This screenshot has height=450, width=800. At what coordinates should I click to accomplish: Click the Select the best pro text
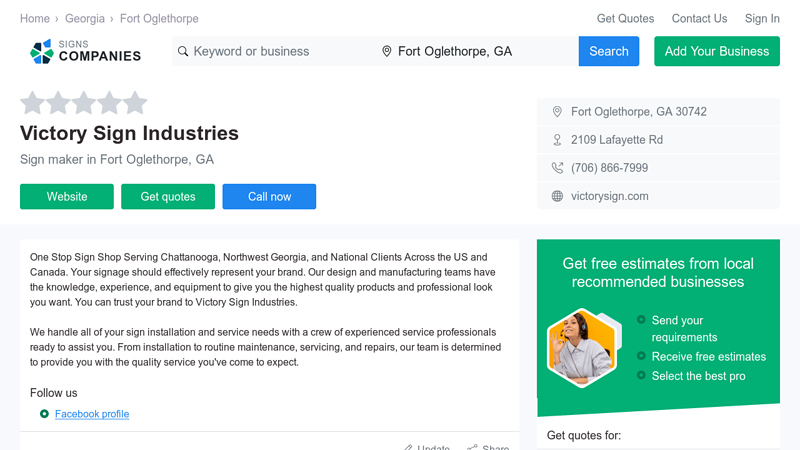pyautogui.click(x=698, y=376)
